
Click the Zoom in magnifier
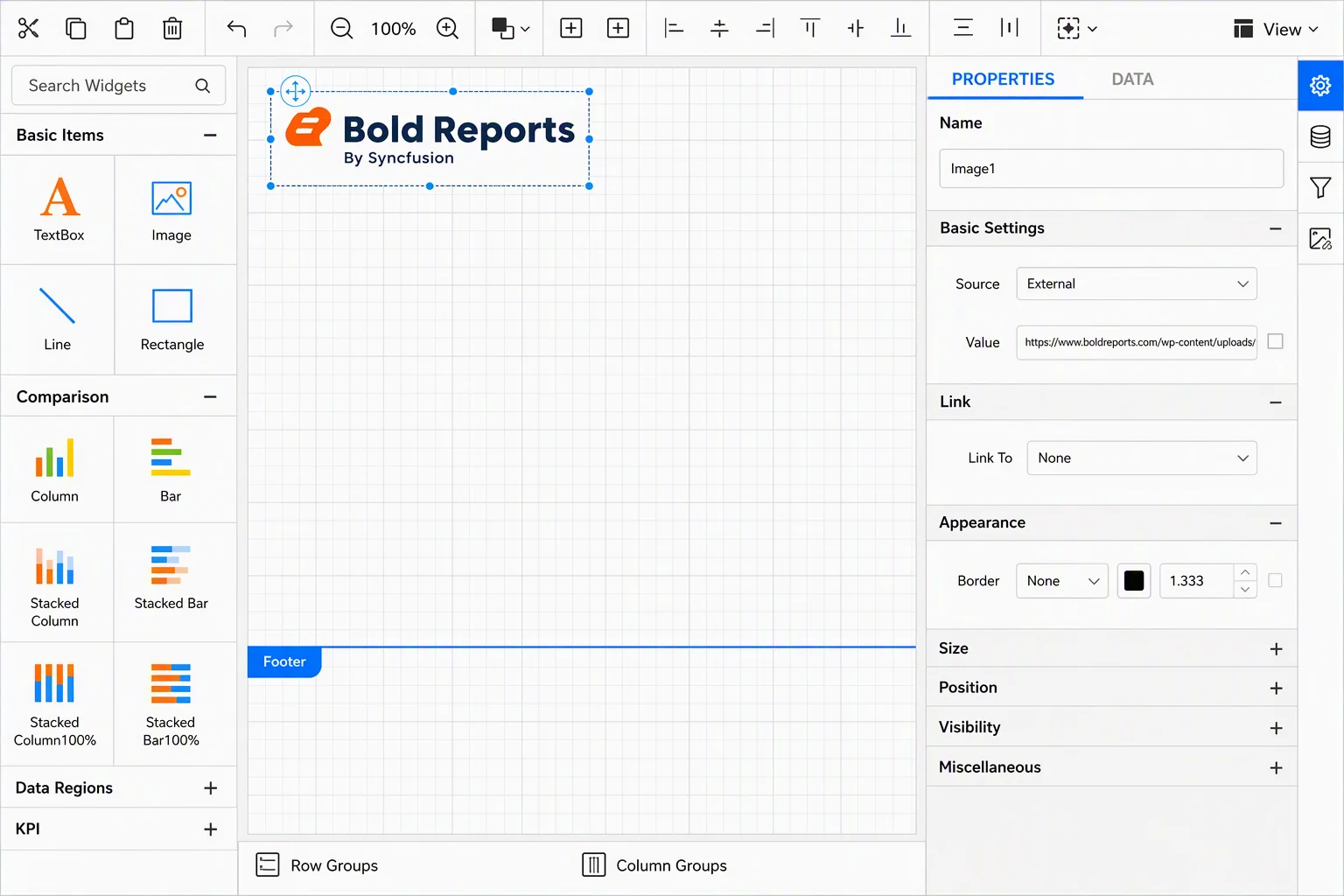pos(447,28)
